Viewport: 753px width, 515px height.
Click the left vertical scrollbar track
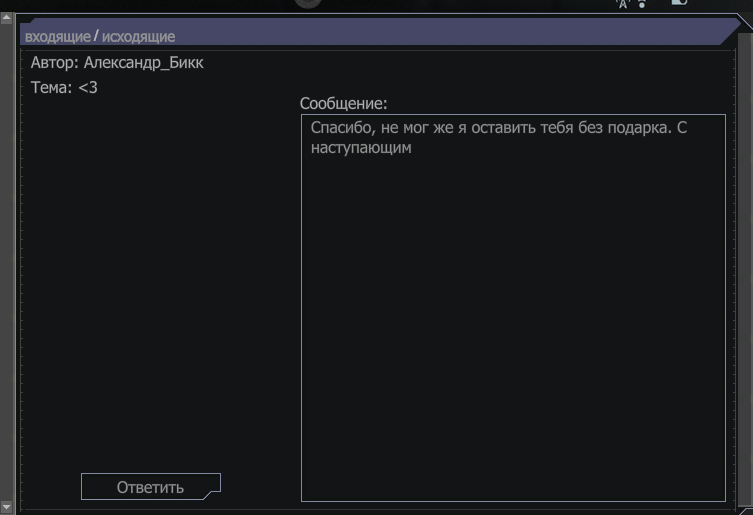[x=6, y=262]
